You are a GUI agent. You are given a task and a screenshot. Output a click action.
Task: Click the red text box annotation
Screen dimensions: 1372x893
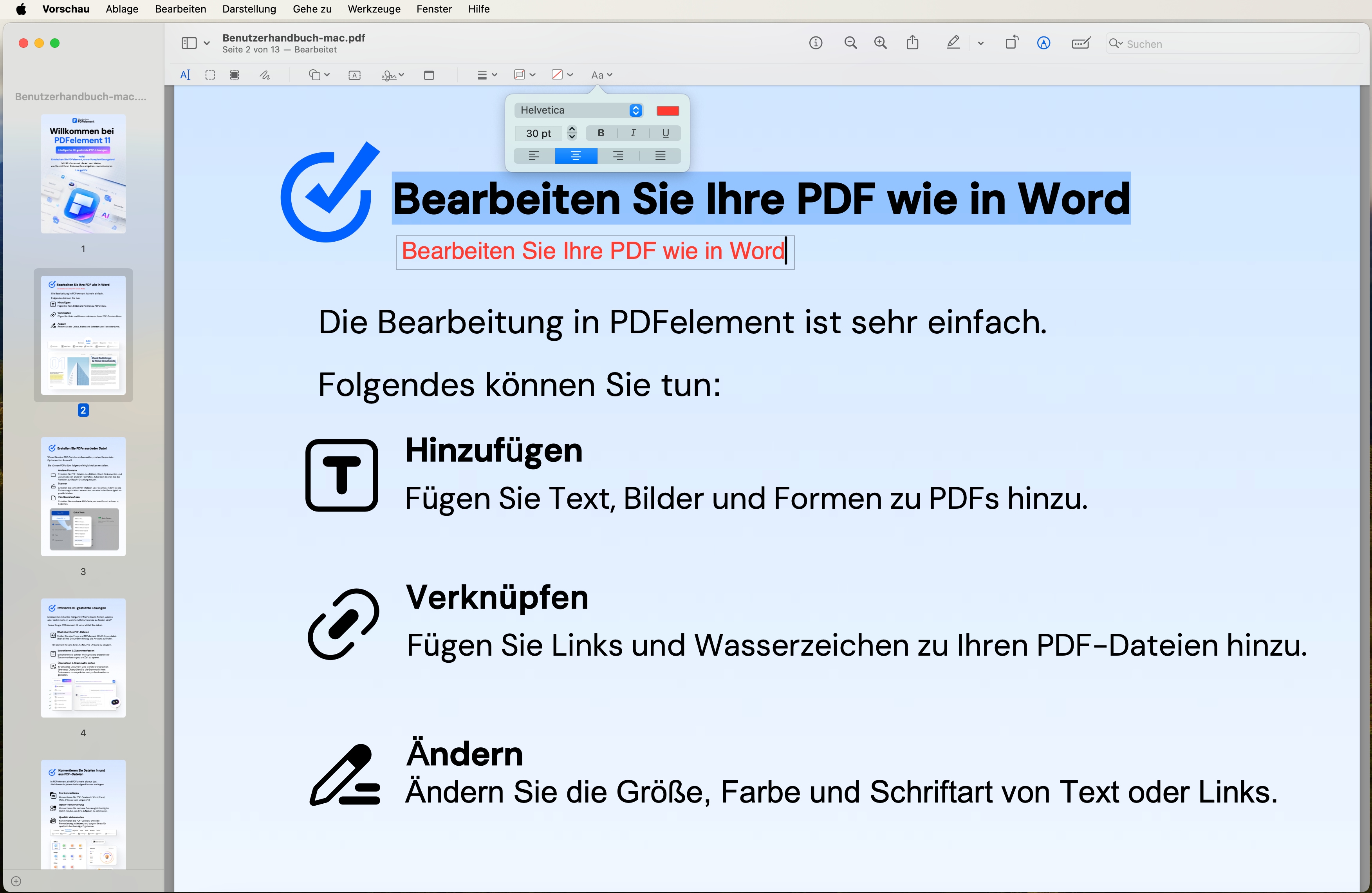(595, 252)
